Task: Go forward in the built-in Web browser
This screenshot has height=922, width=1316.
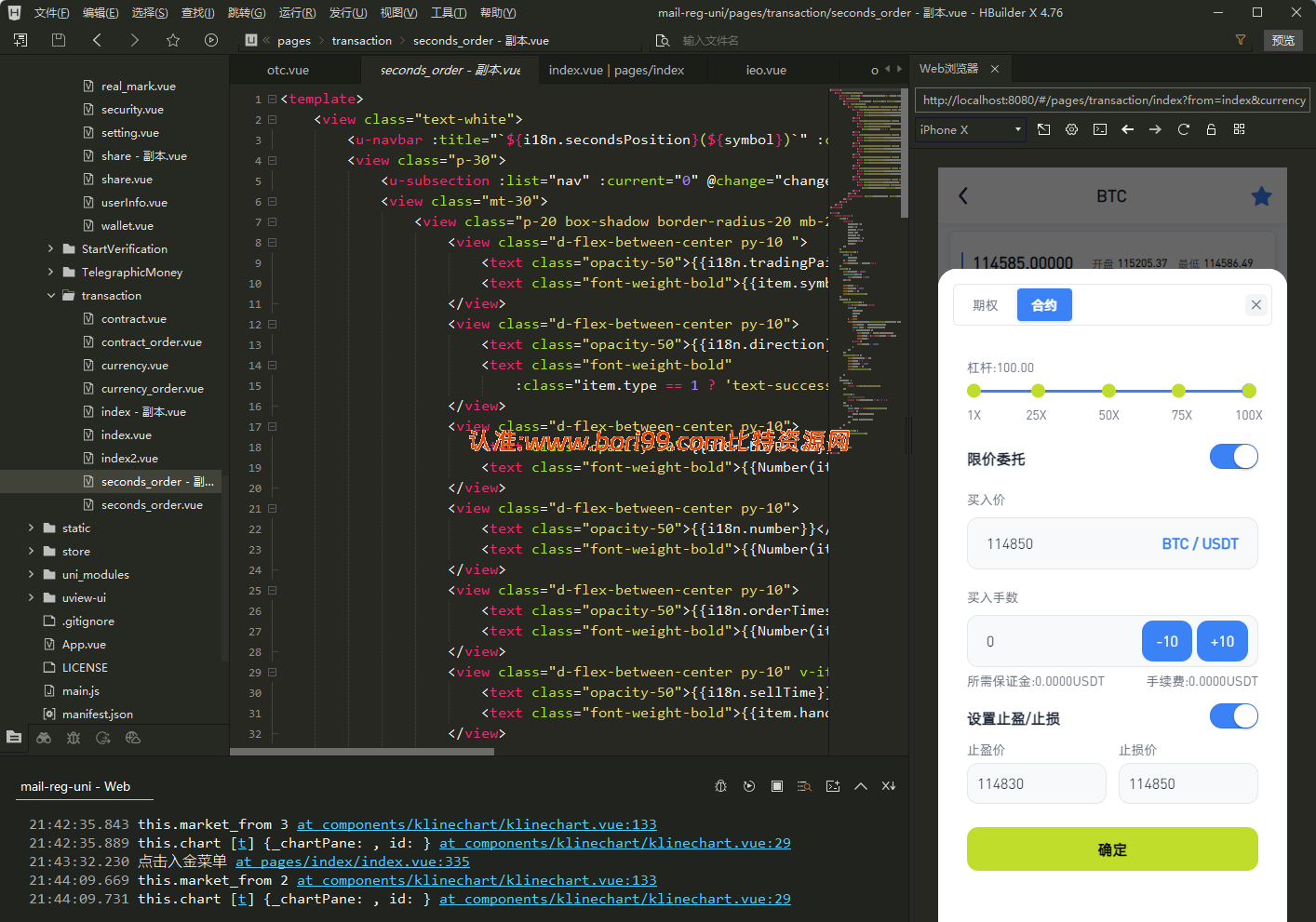Action: (1155, 129)
